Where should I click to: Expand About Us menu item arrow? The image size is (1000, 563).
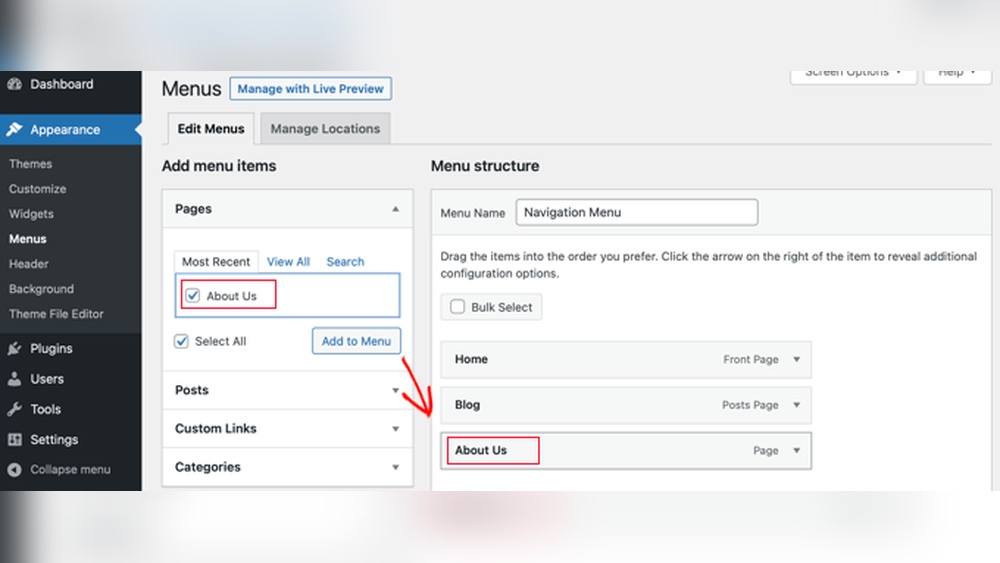click(797, 451)
